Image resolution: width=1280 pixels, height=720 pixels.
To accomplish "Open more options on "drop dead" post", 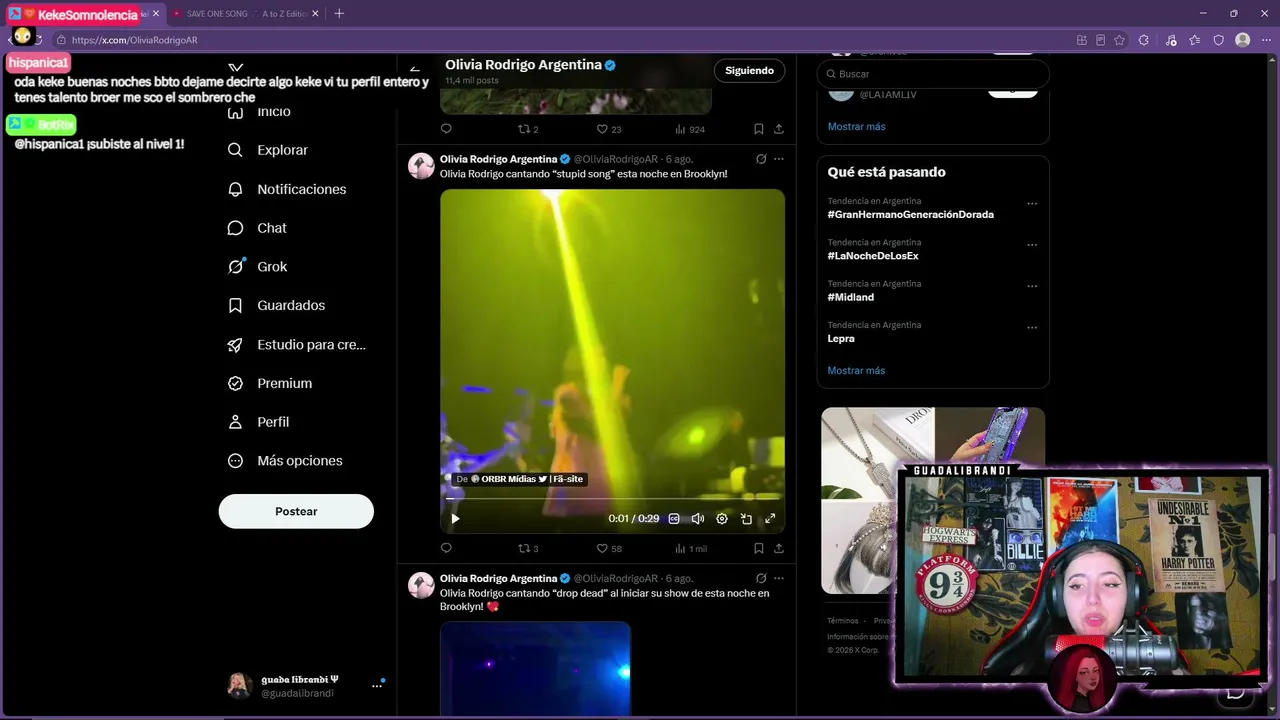I will (779, 578).
